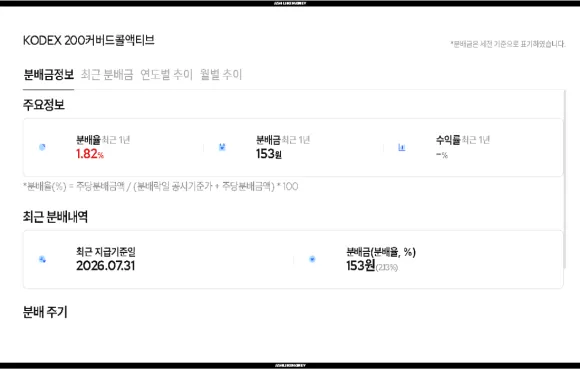Click the blue icon beside 분배금(분배율, %)
Screen dimensions: 580x369
tap(312, 259)
